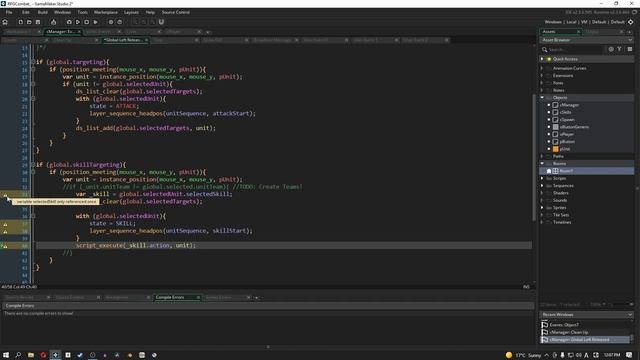Select the Tile Sets folder row
The image size is (640, 360).
coord(587,215)
